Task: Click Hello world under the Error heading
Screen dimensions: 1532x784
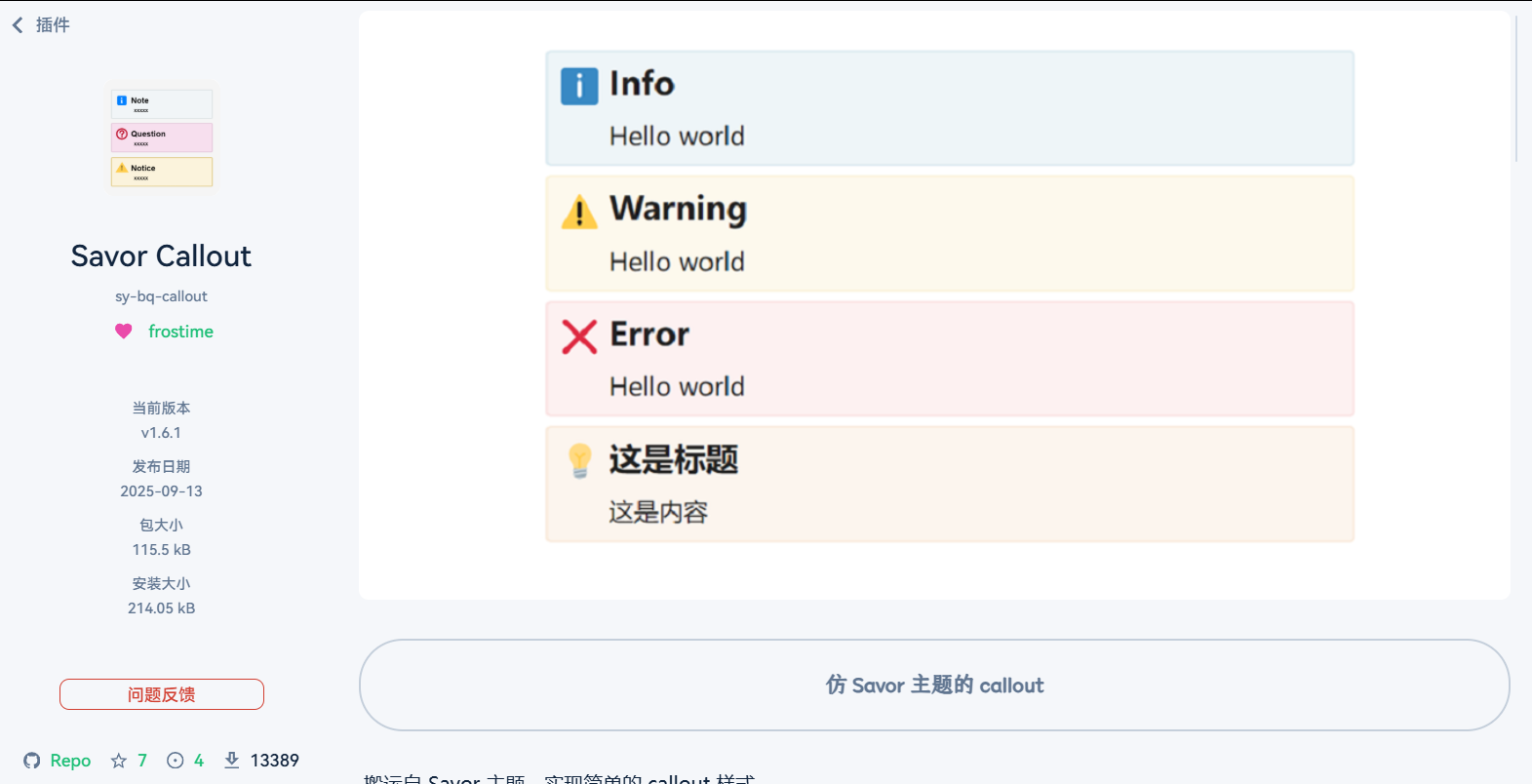Action: [677, 387]
